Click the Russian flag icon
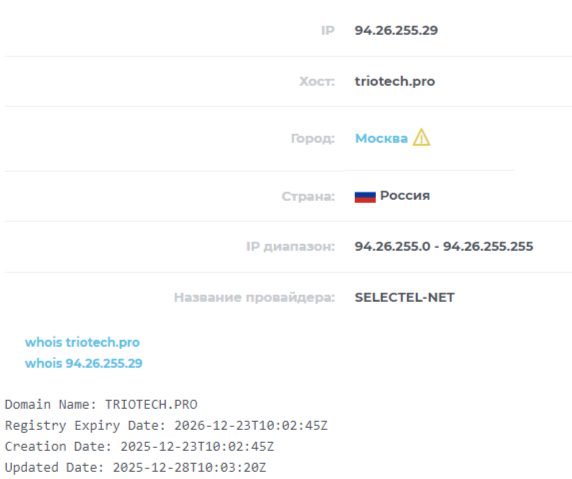572x479 pixels. pos(365,197)
